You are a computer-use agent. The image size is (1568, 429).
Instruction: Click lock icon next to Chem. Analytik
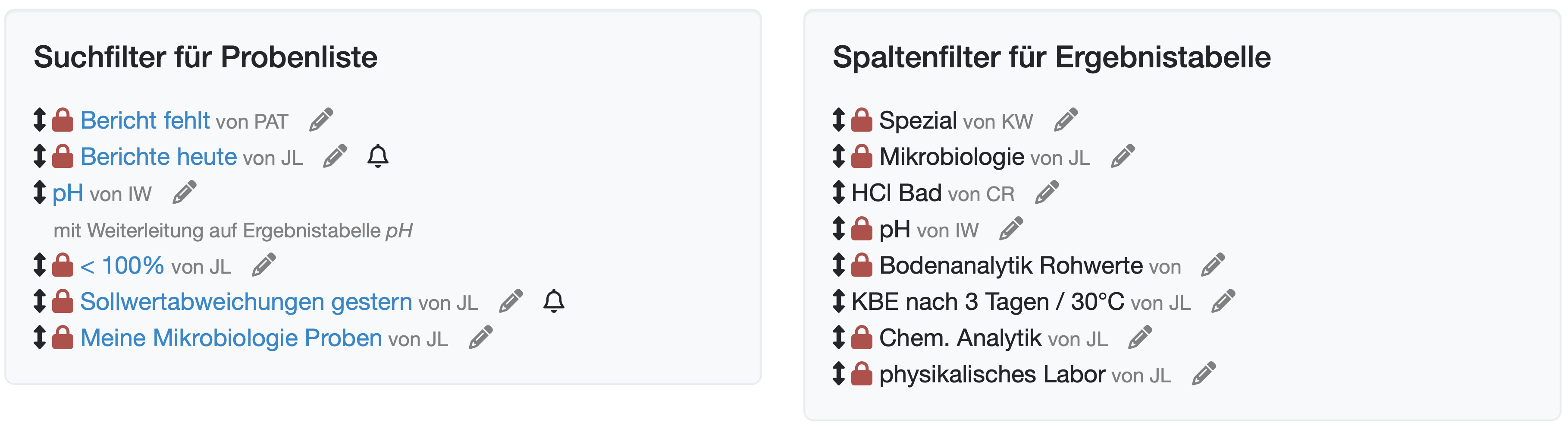point(861,338)
